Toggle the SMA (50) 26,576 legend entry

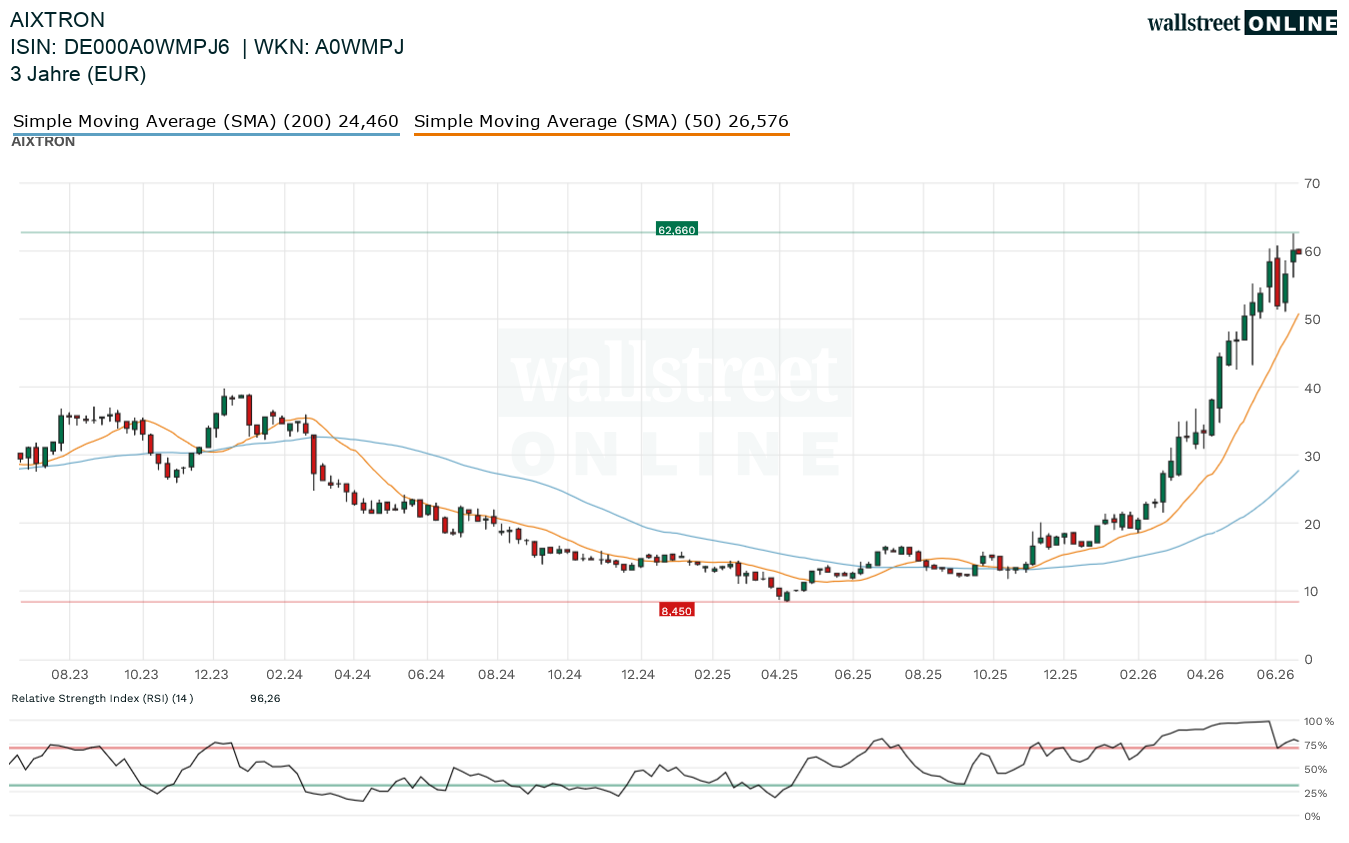[601, 122]
